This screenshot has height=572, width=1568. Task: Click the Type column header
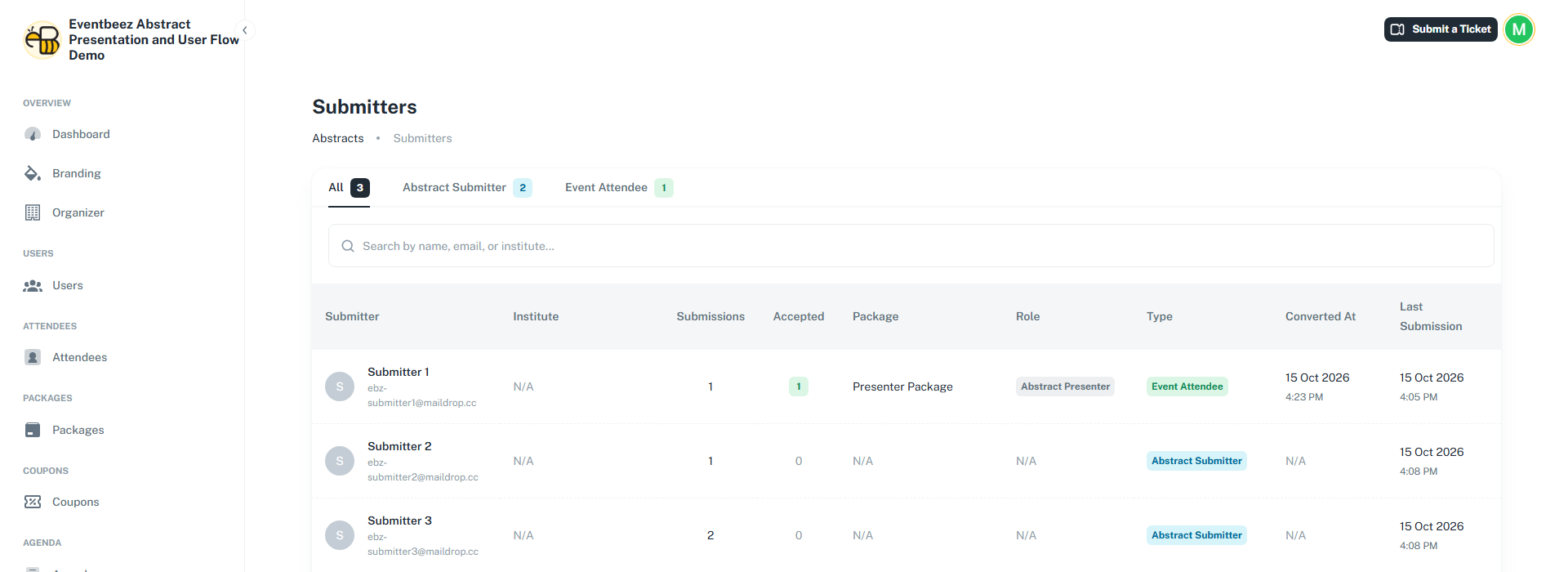(x=1160, y=316)
